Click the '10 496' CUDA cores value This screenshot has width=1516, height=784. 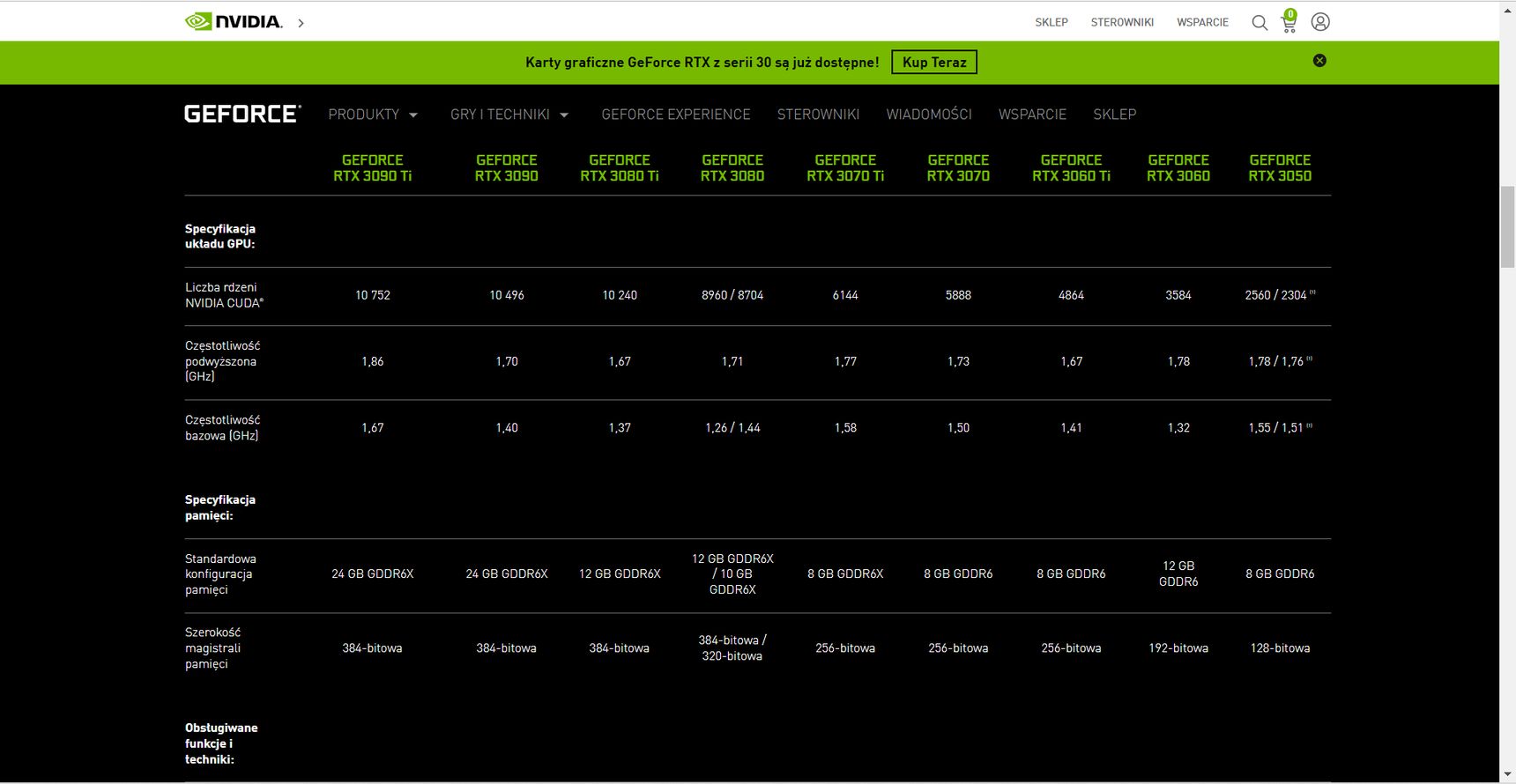507,295
